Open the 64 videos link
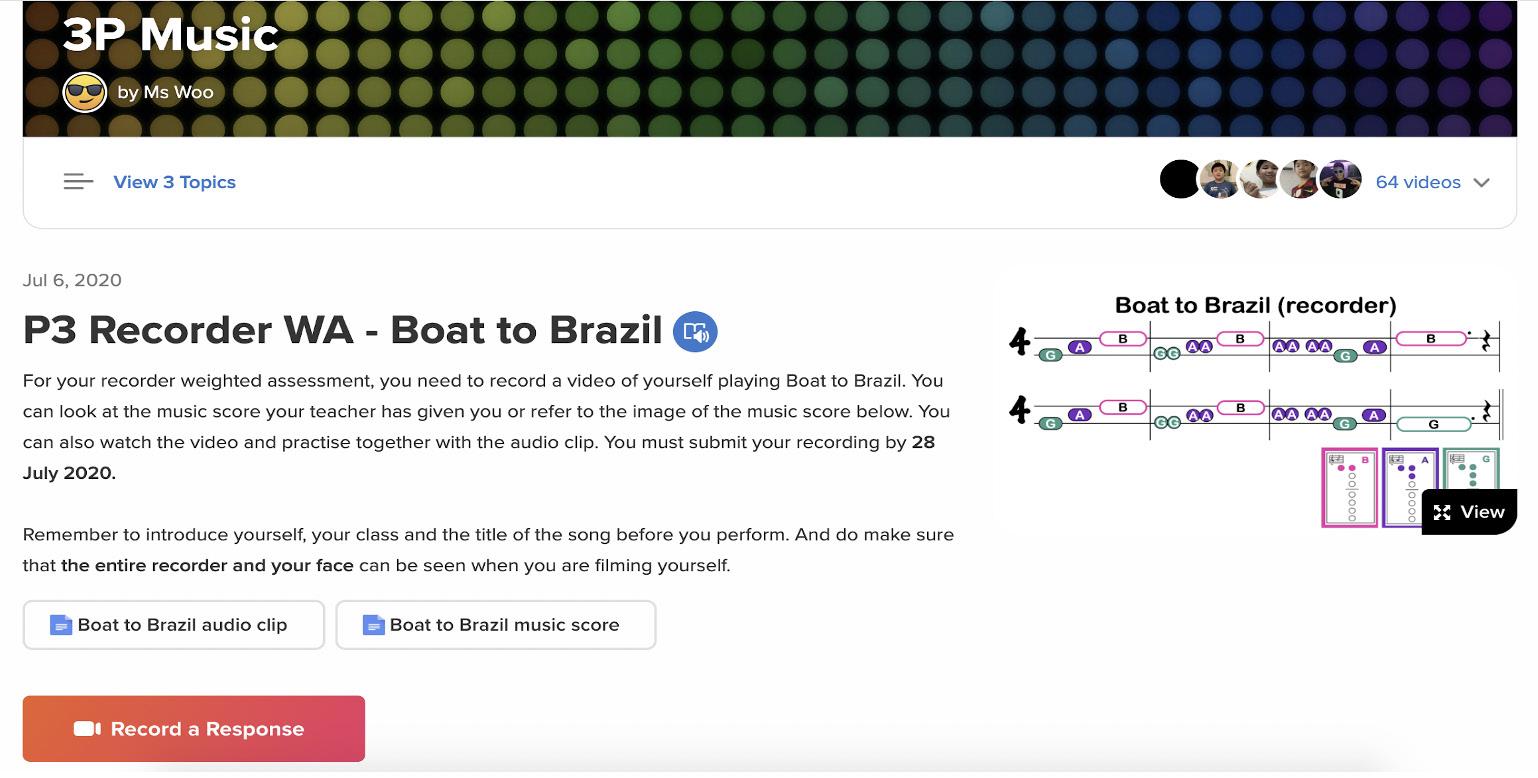The width and height of the screenshot is (1538, 778). coord(1418,182)
